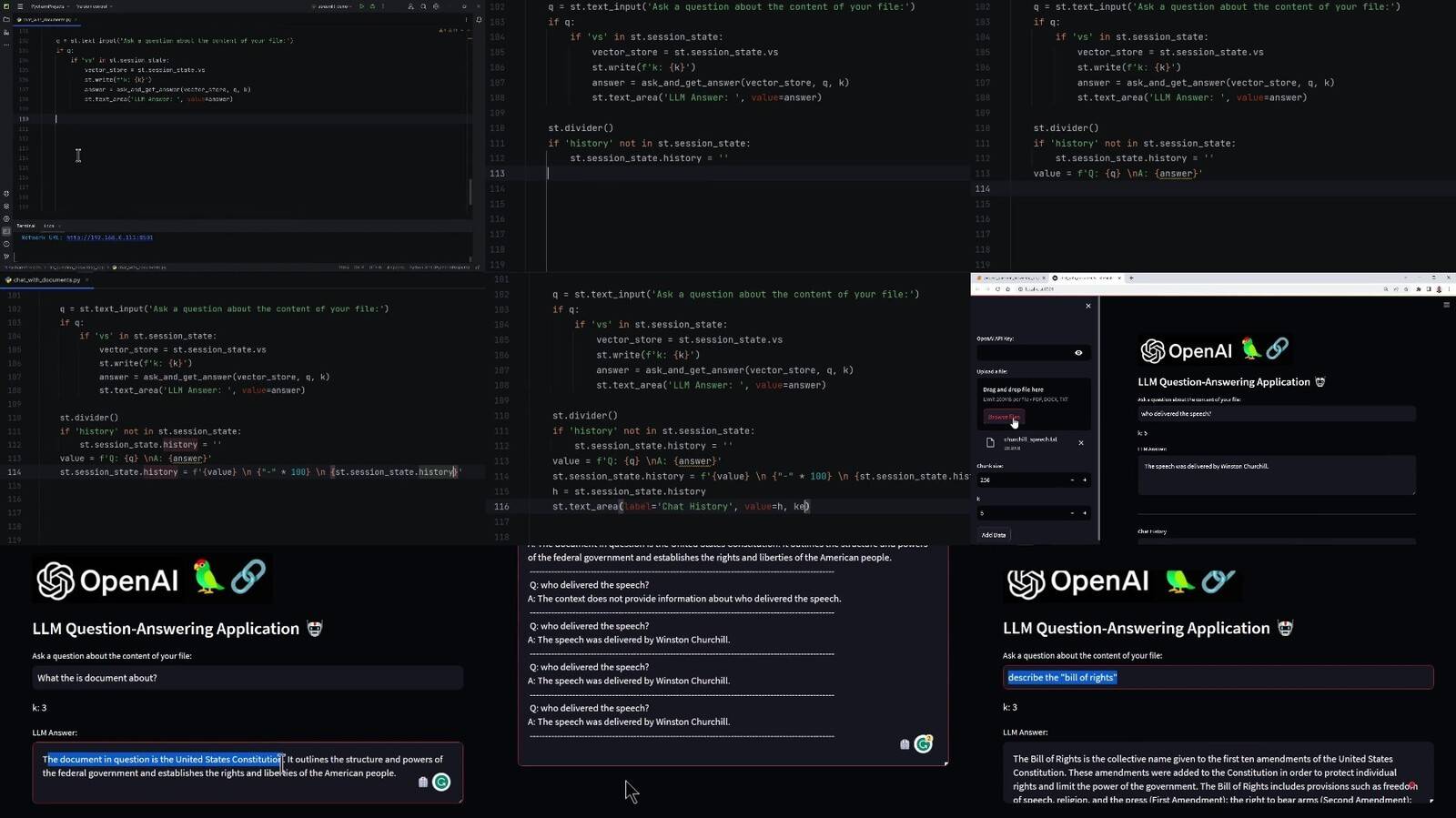The width and height of the screenshot is (1456, 818).
Task: Decrease k value with minus button
Action: click(x=1072, y=513)
